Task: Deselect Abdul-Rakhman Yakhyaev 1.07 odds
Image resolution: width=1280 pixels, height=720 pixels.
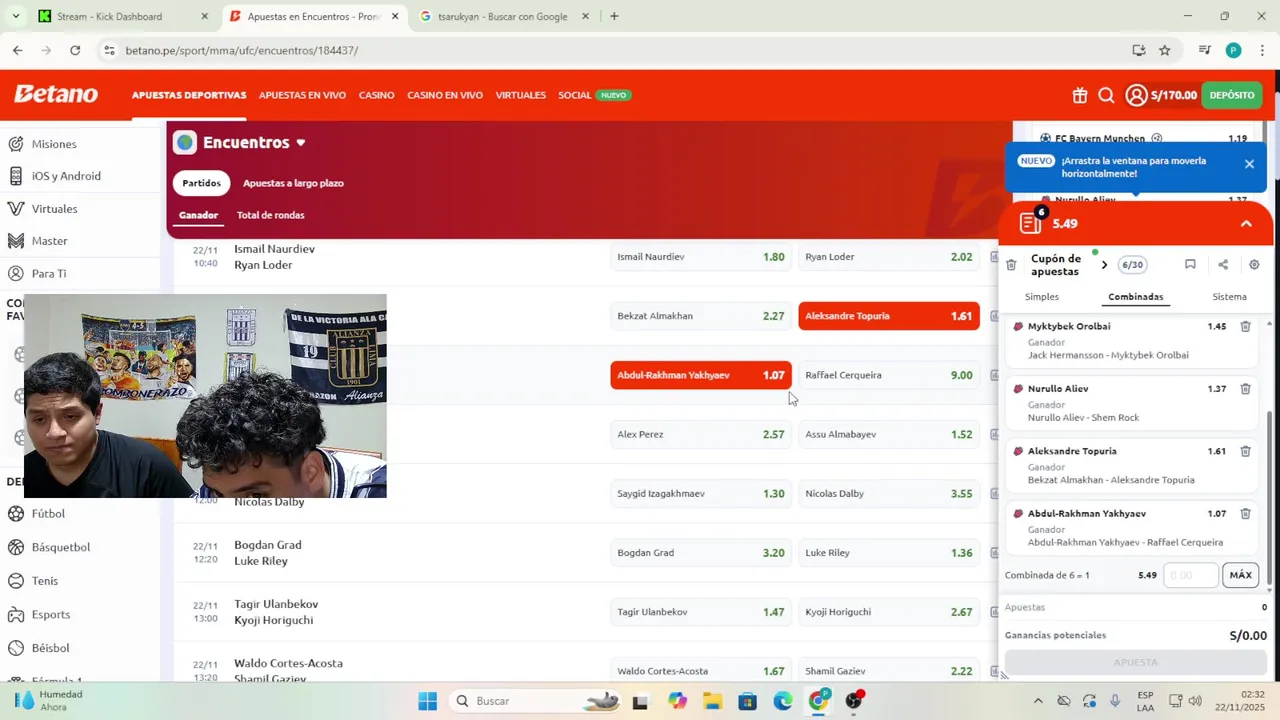Action: pyautogui.click(x=701, y=375)
